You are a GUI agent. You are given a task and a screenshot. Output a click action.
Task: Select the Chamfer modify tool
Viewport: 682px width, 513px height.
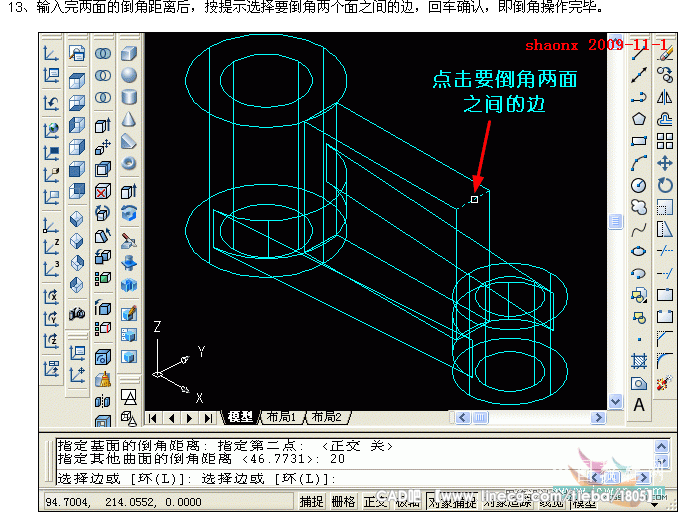(x=665, y=338)
